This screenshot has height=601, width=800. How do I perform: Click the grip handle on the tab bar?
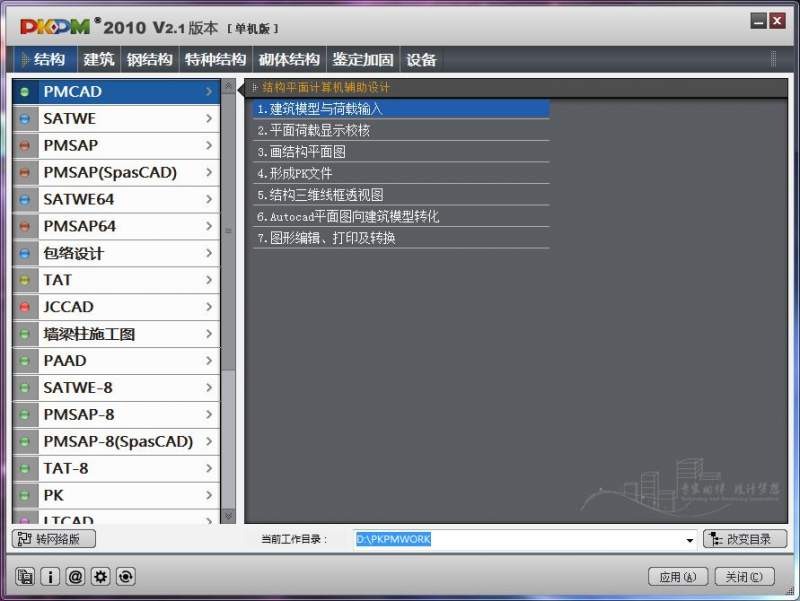(x=773, y=59)
